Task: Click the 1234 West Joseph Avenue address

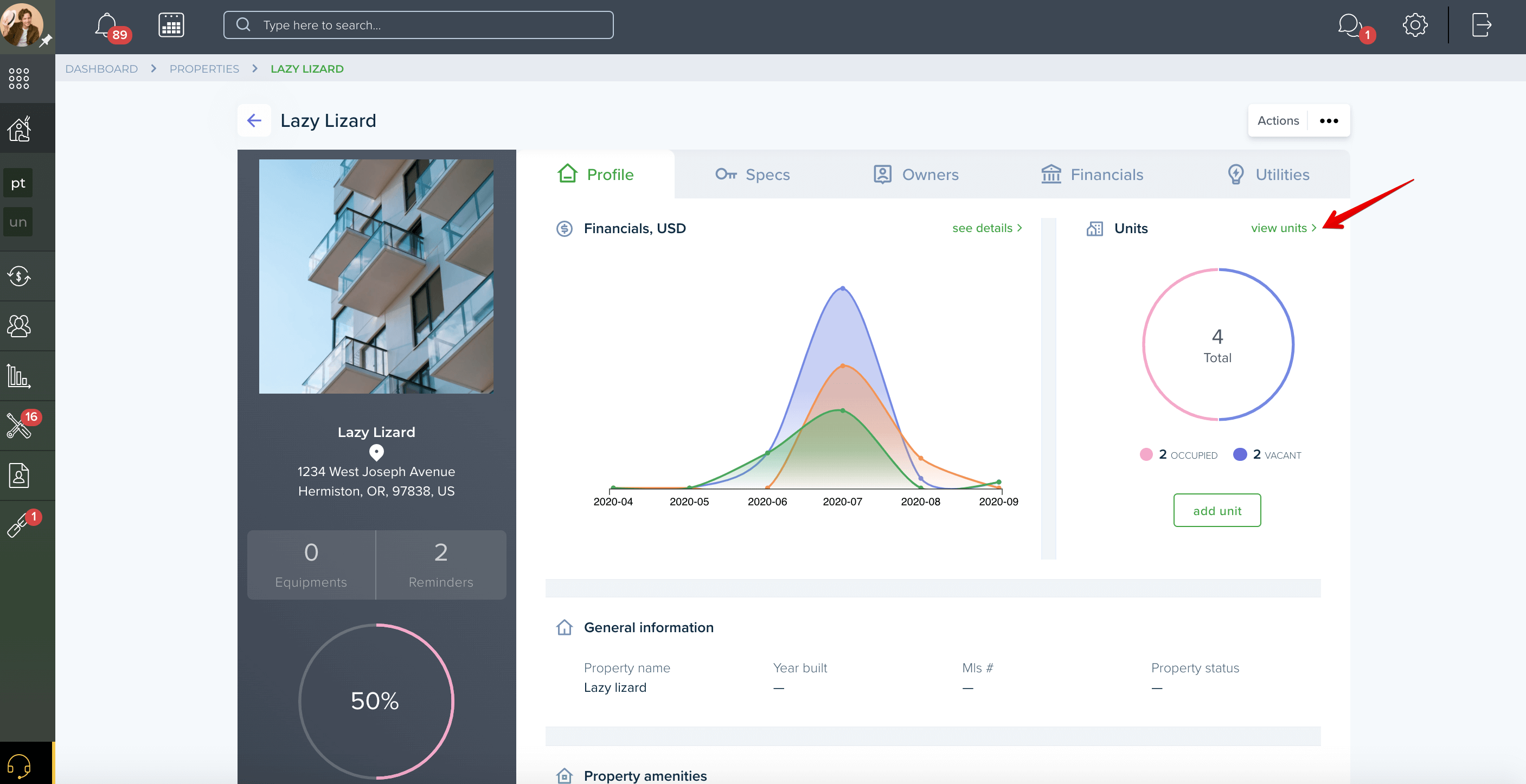Action: (x=376, y=472)
